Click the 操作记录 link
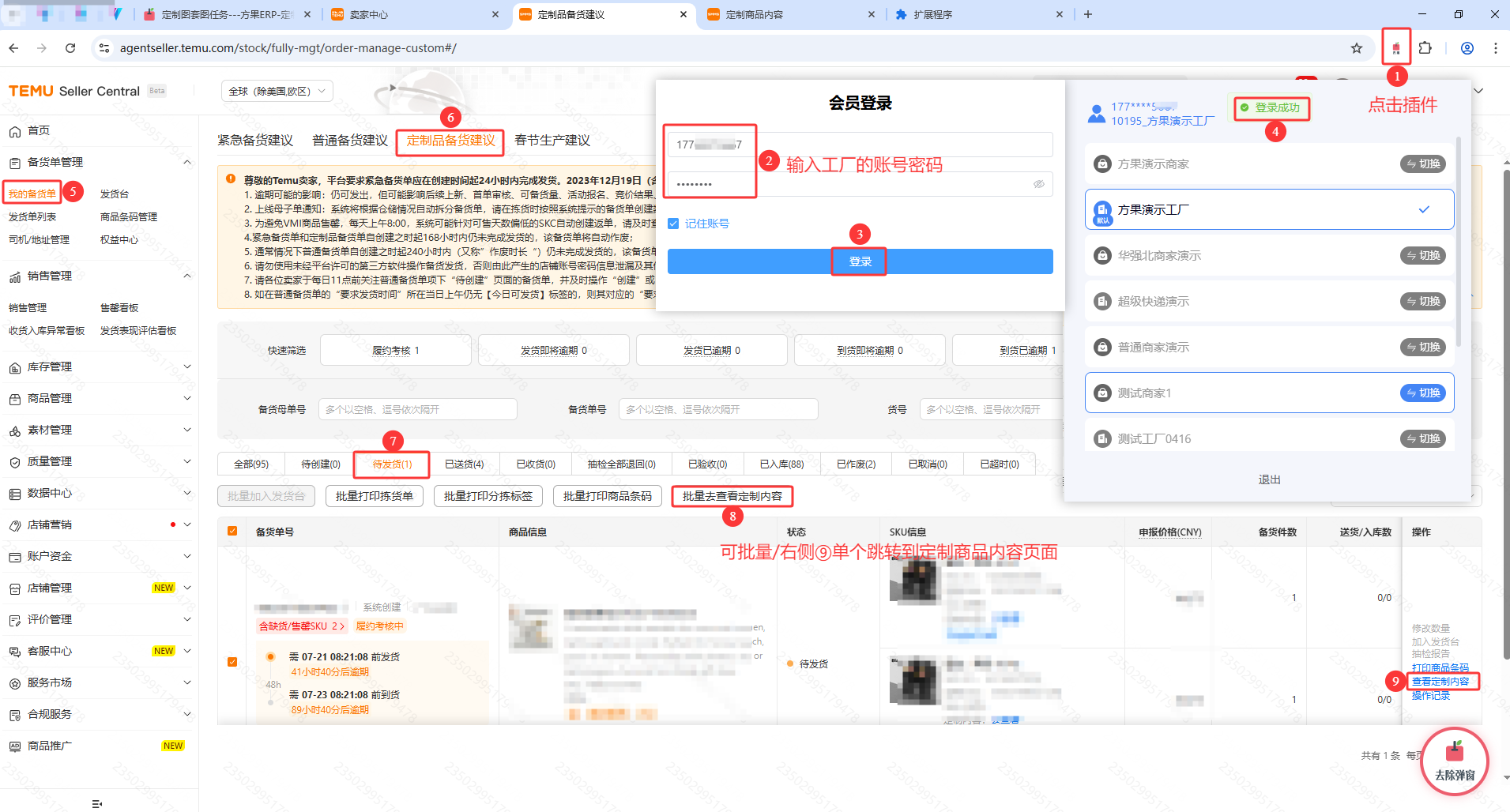 [1431, 696]
